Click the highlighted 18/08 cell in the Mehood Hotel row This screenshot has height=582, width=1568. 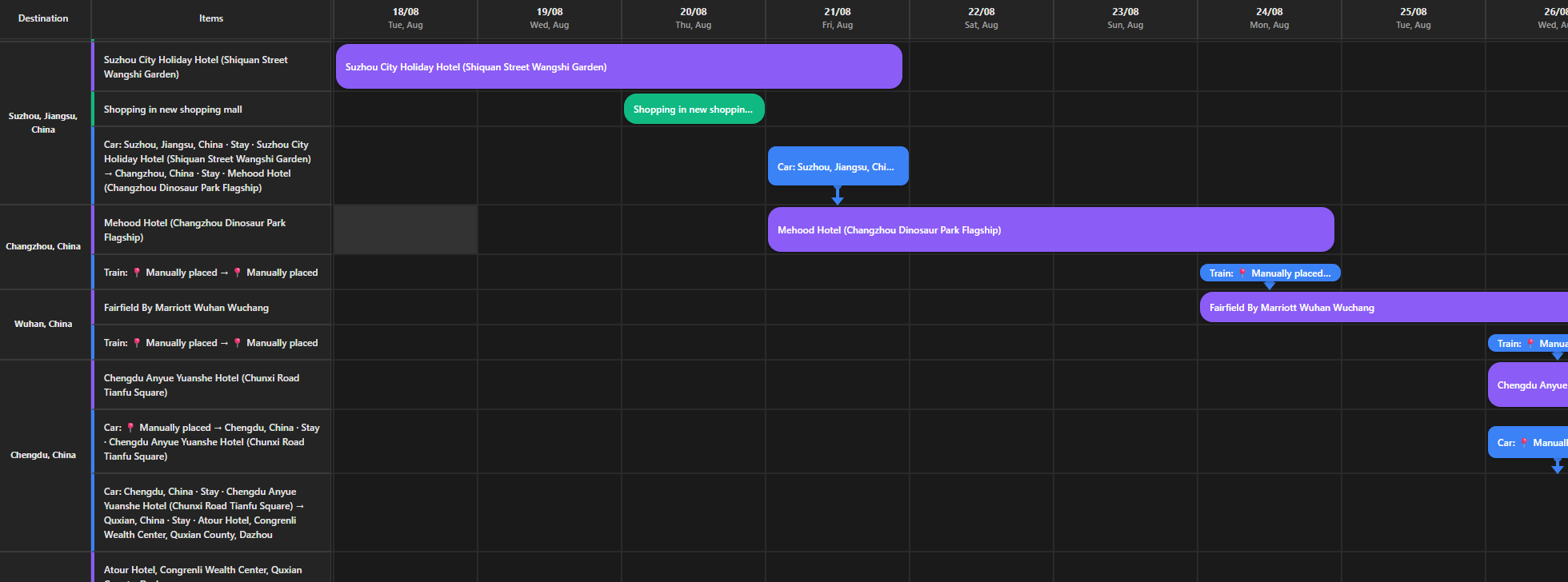(406, 229)
